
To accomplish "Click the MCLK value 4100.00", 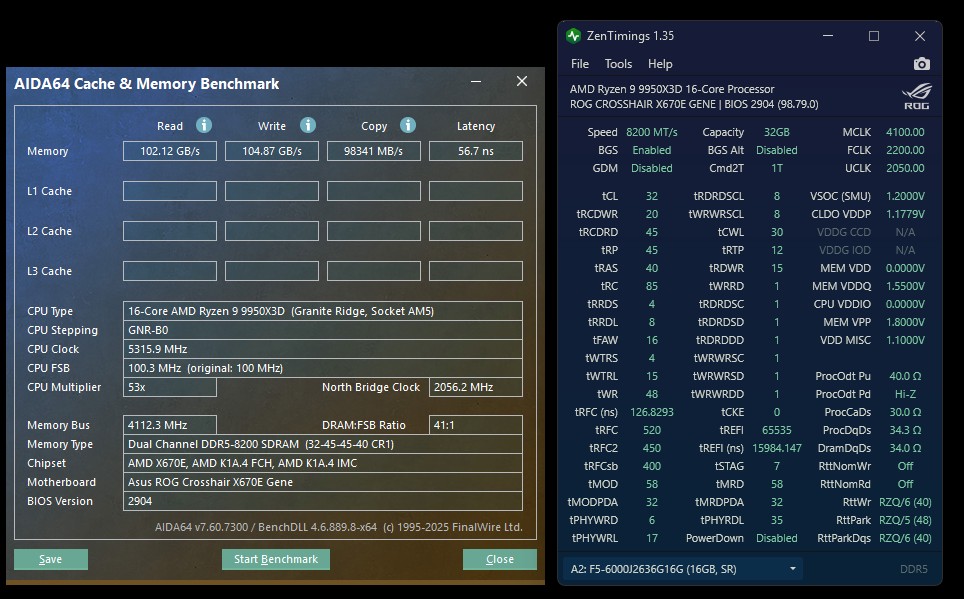I will (x=905, y=132).
